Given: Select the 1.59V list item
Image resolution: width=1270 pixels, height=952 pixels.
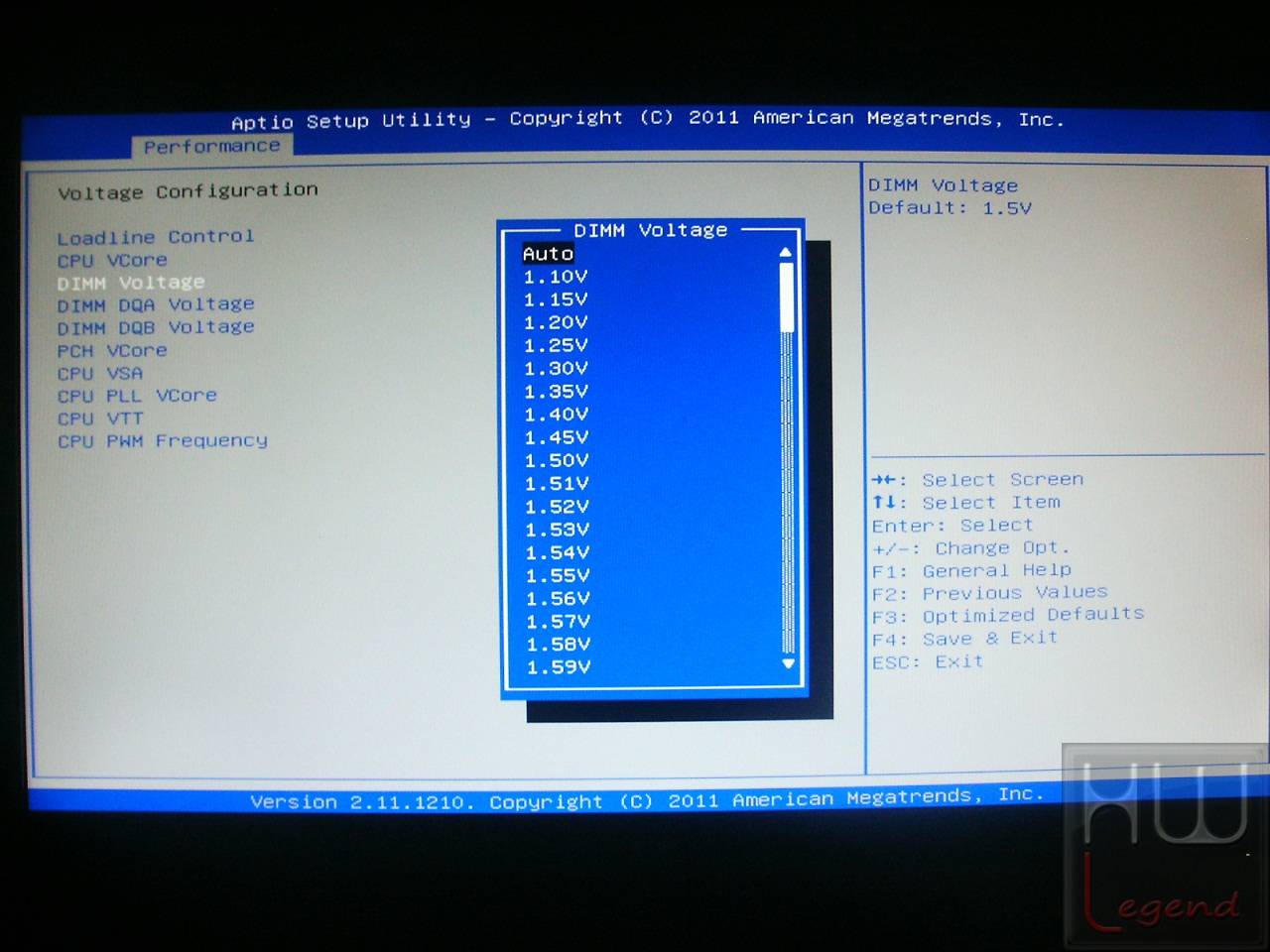Looking at the screenshot, I should [x=558, y=667].
